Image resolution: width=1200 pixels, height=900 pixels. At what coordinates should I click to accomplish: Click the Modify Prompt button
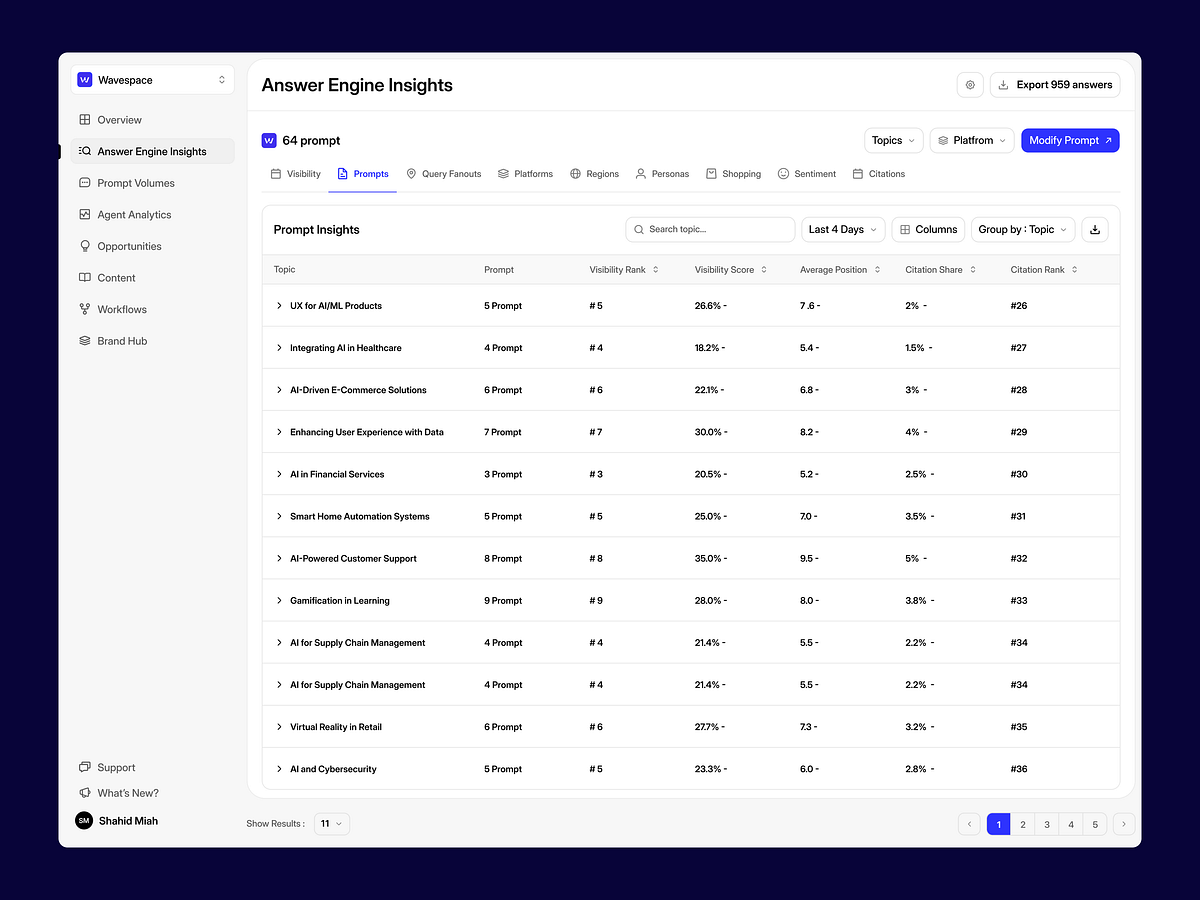coord(1069,141)
